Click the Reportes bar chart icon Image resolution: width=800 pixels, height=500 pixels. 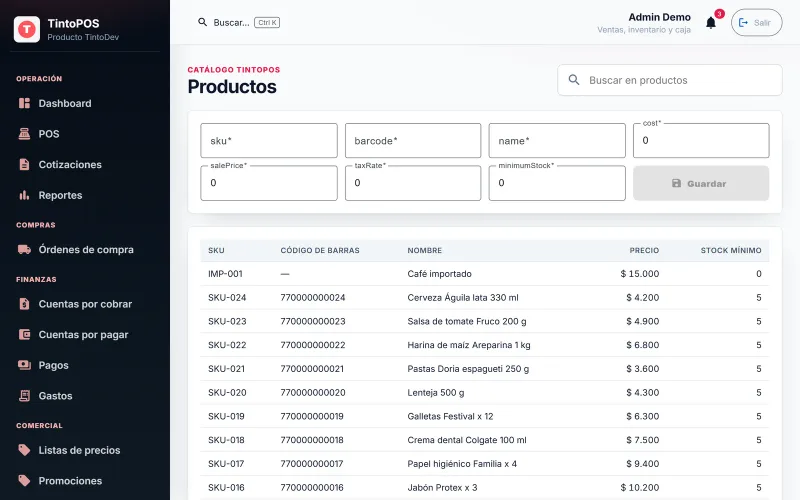pos(24,195)
